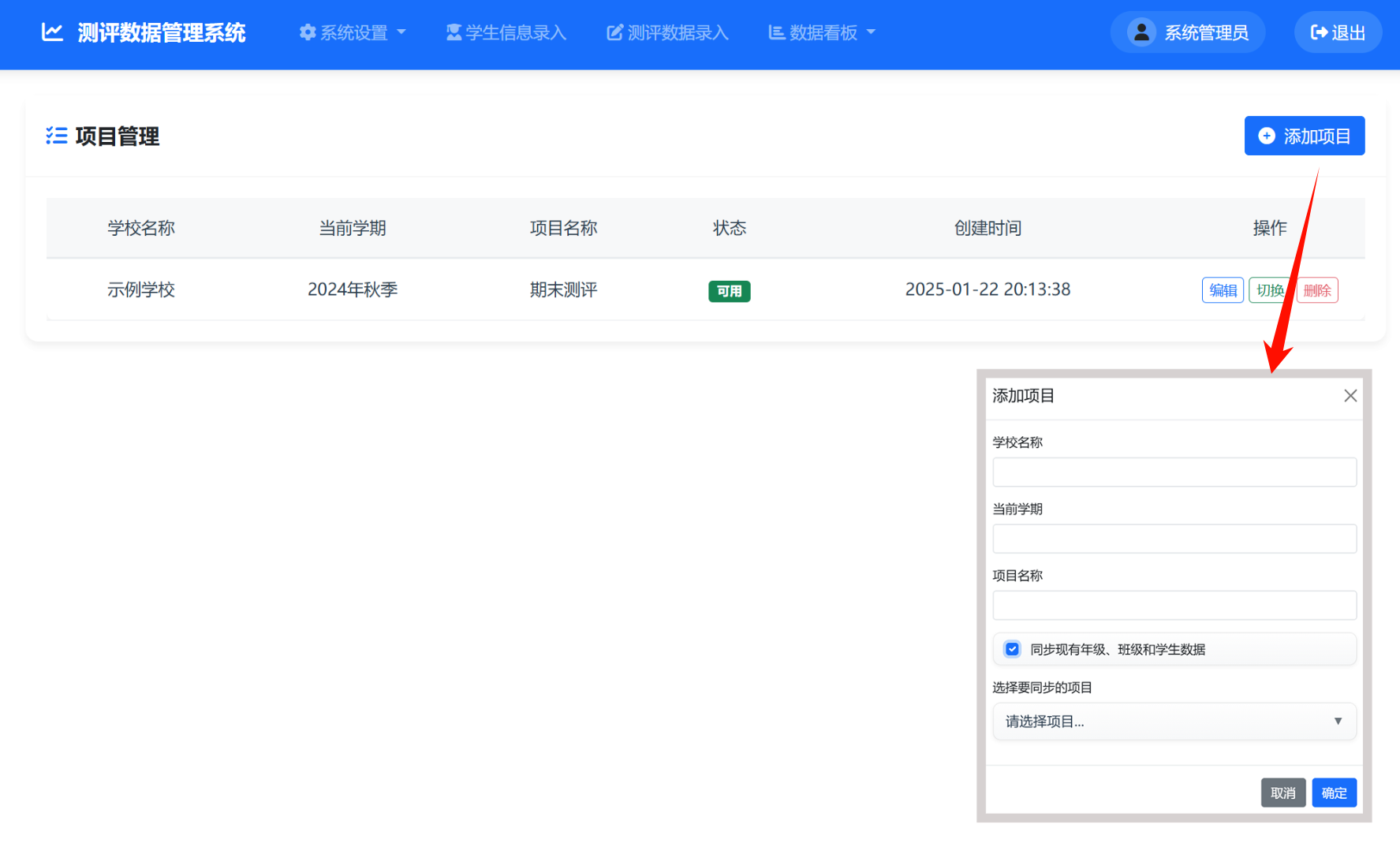Click the 编辑 button for 示例学校
1400x847 pixels.
[x=1223, y=289]
